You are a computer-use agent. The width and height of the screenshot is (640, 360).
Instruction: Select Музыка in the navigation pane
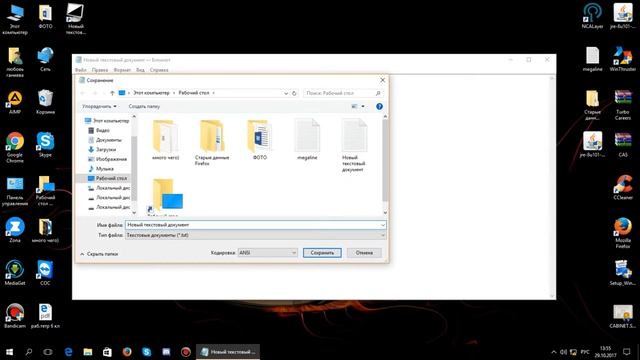pyautogui.click(x=101, y=169)
